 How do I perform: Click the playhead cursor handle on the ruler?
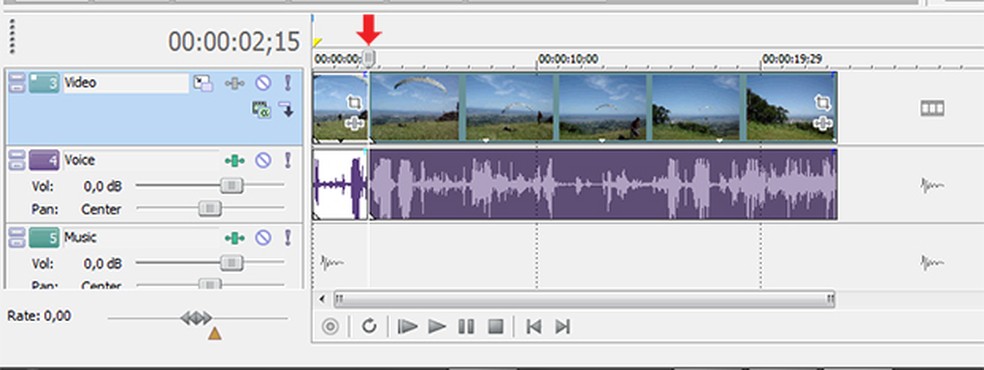[369, 58]
